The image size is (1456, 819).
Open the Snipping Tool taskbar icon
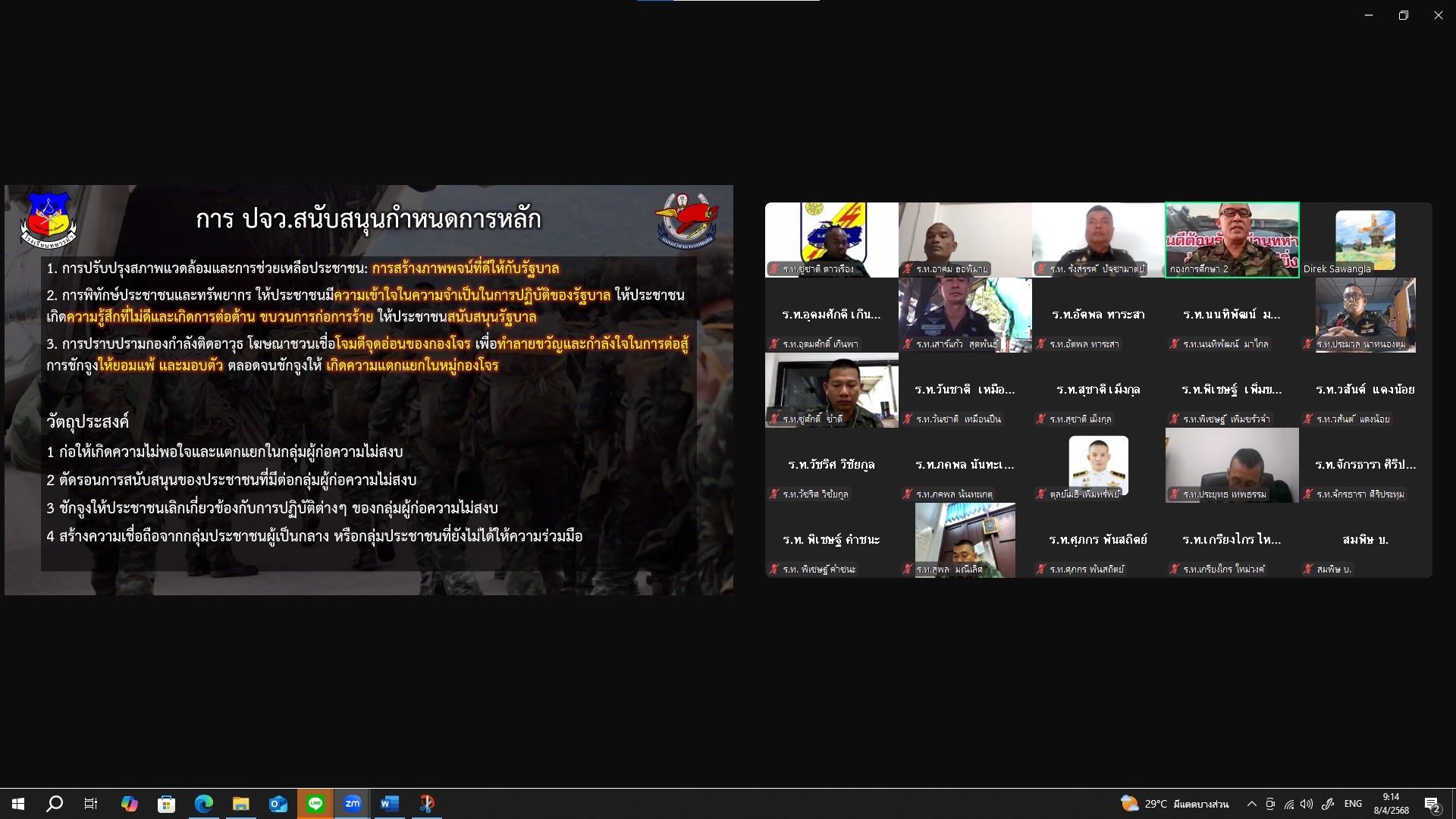427,804
